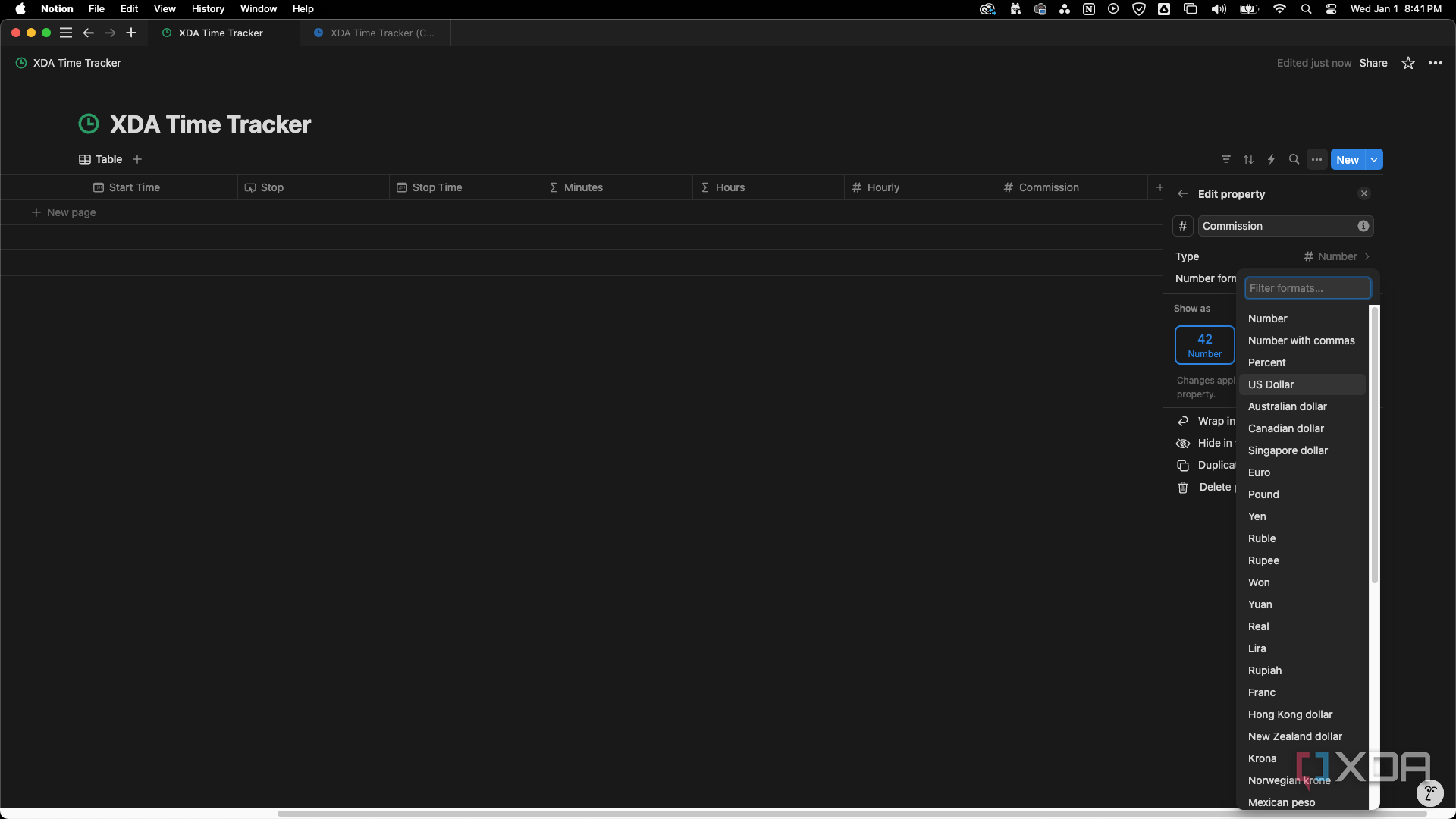Image resolution: width=1456 pixels, height=819 pixels.
Task: Choose the US Dollar format
Action: click(x=1302, y=384)
